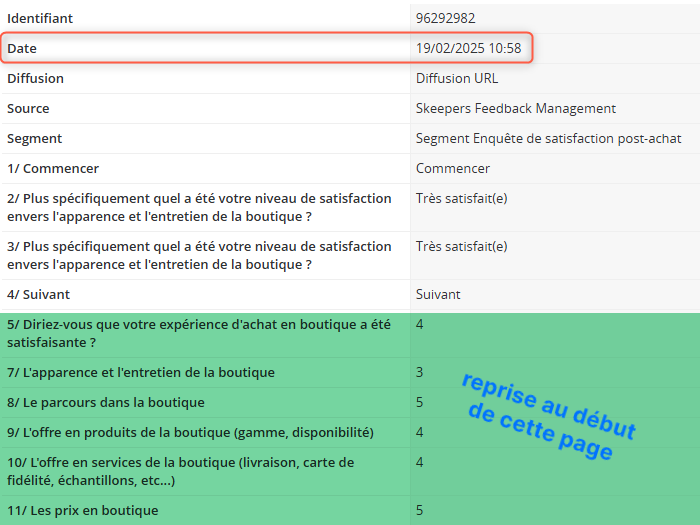The height and width of the screenshot is (525, 700).
Task: Select score 4 for question 9
Action: tap(419, 433)
